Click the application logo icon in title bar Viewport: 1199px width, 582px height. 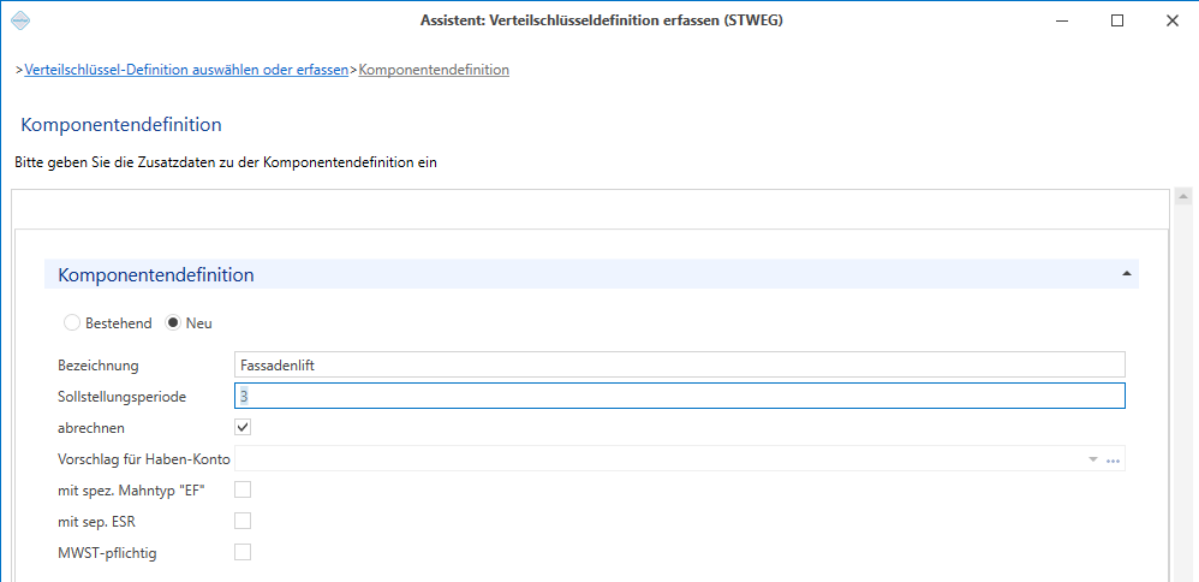click(x=21, y=21)
